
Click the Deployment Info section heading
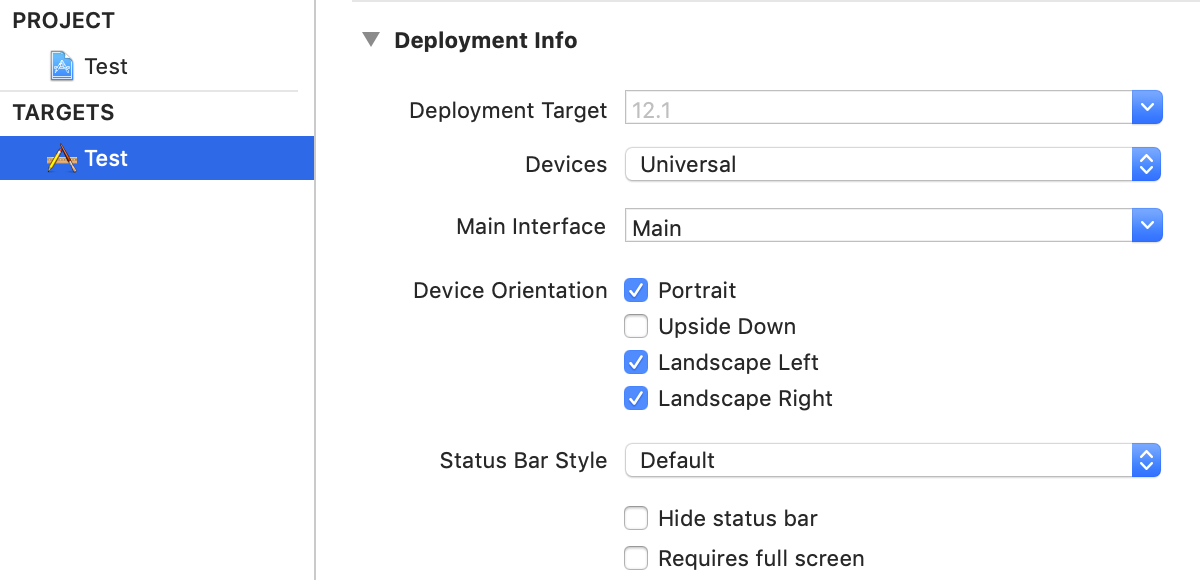click(x=486, y=41)
